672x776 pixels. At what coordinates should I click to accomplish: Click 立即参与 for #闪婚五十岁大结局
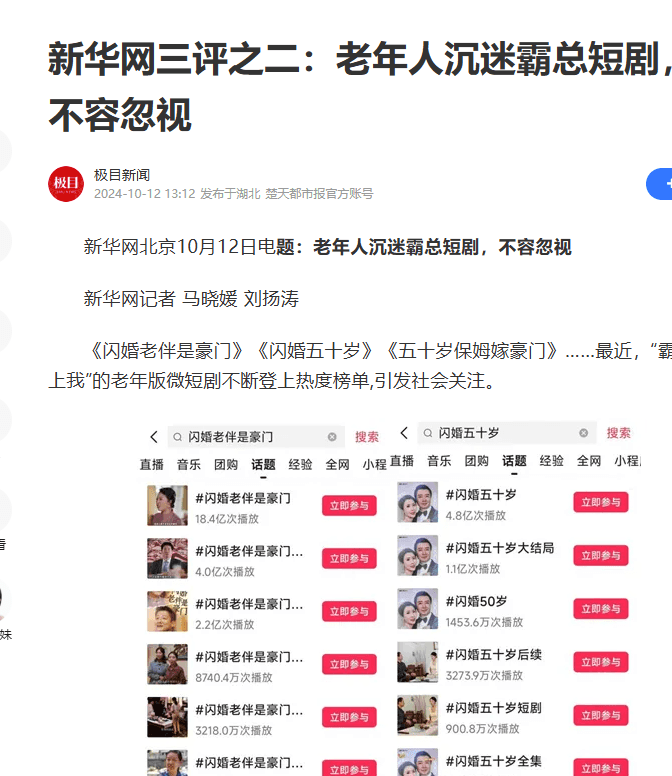click(x=601, y=556)
